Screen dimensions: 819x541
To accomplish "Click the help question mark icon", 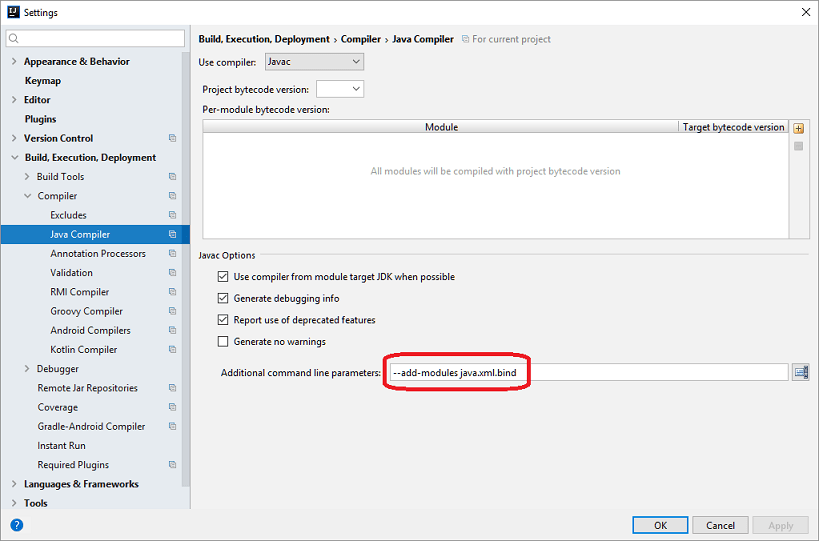I will tap(17, 525).
